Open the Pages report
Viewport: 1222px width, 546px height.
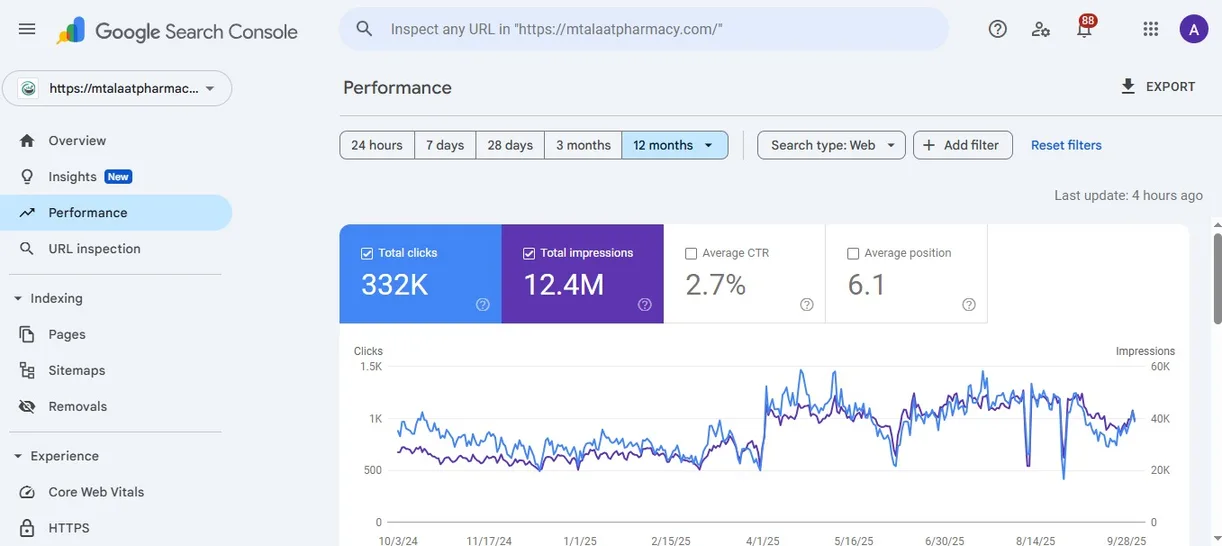point(116,335)
